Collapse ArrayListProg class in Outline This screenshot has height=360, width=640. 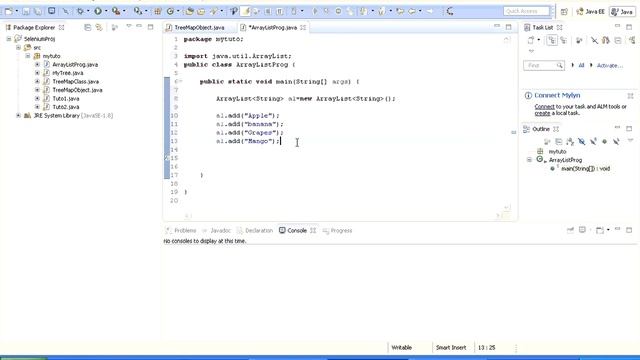529,160
